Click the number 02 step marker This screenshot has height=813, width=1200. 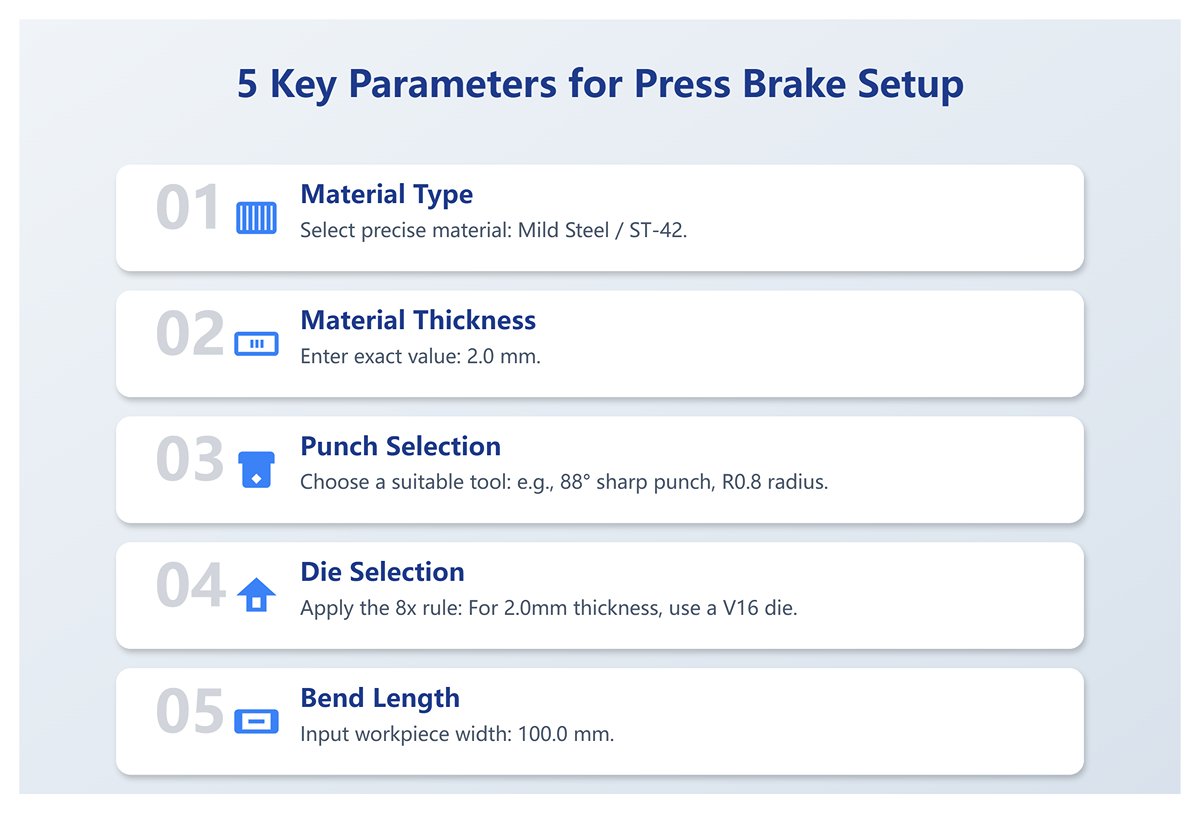click(x=188, y=334)
